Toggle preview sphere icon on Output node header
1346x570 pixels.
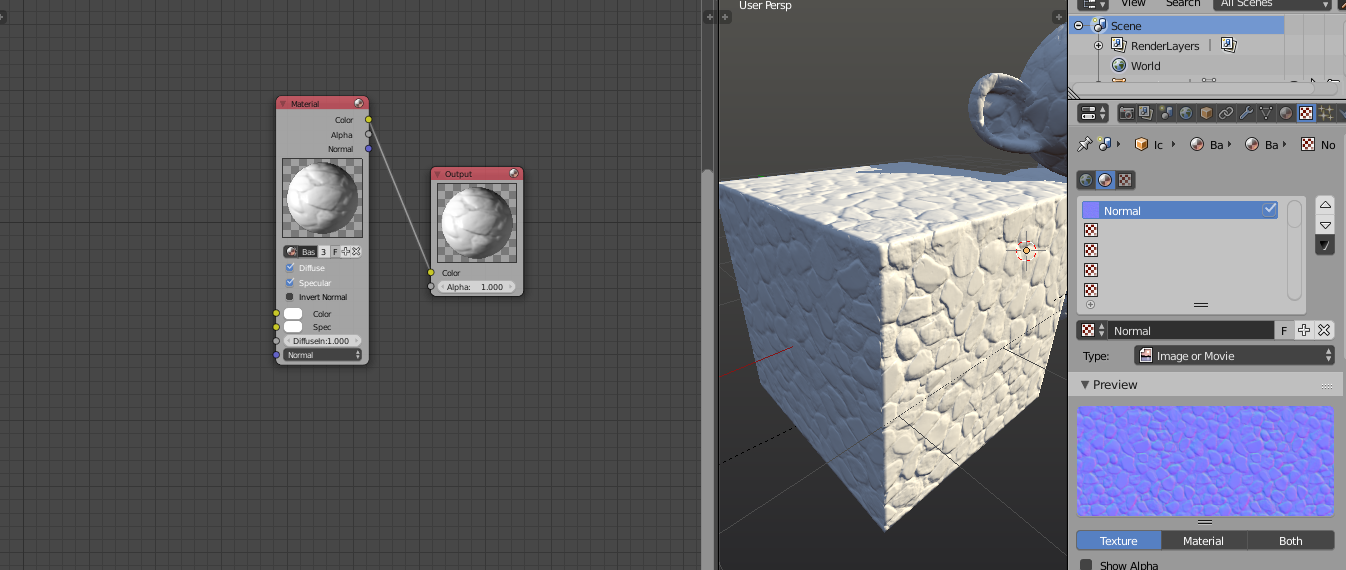514,173
